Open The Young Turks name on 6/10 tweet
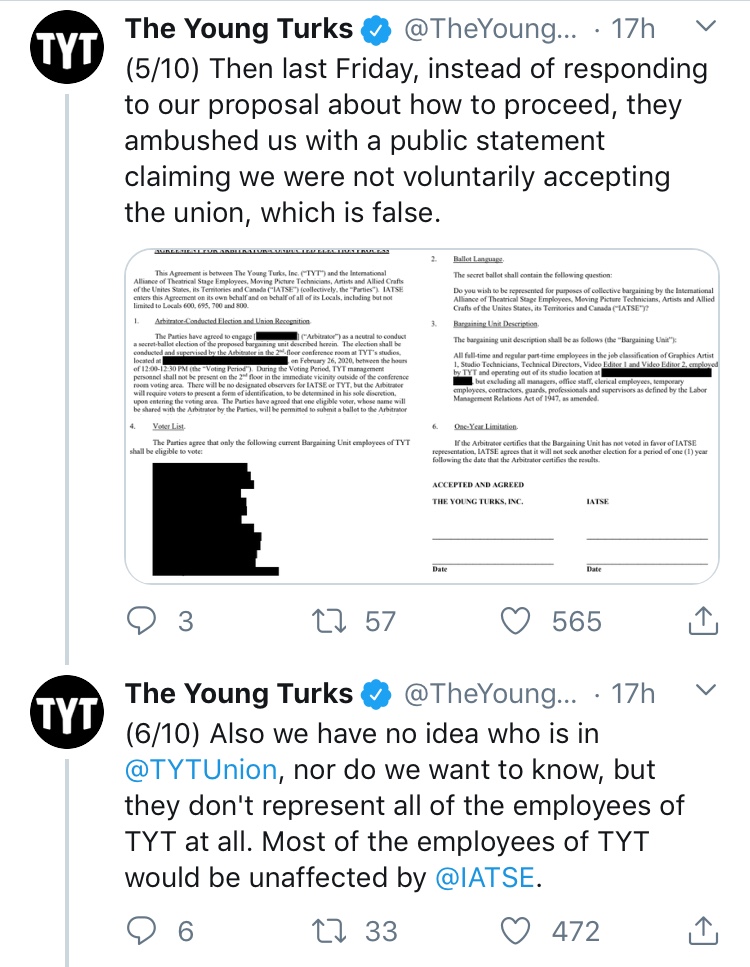Image resolution: width=750 pixels, height=967 pixels. [x=239, y=693]
